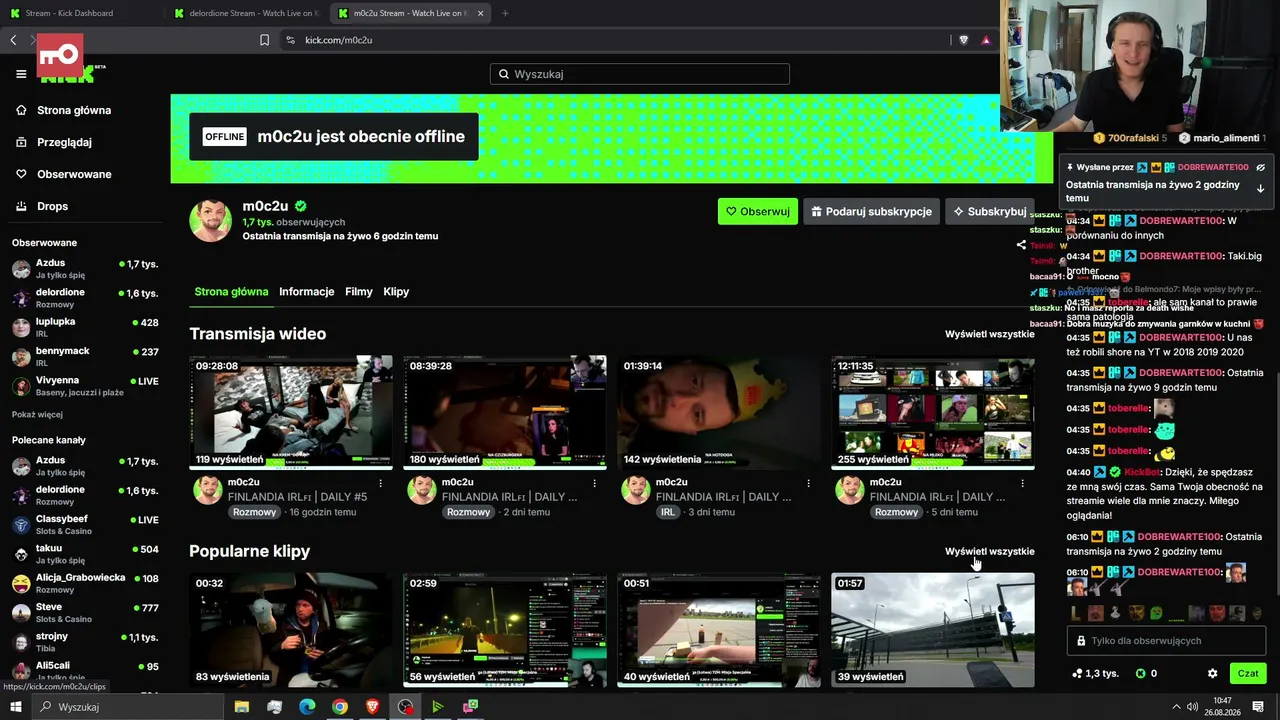
Task: Expand followed list with Pokaż więcej
Action: (37, 414)
